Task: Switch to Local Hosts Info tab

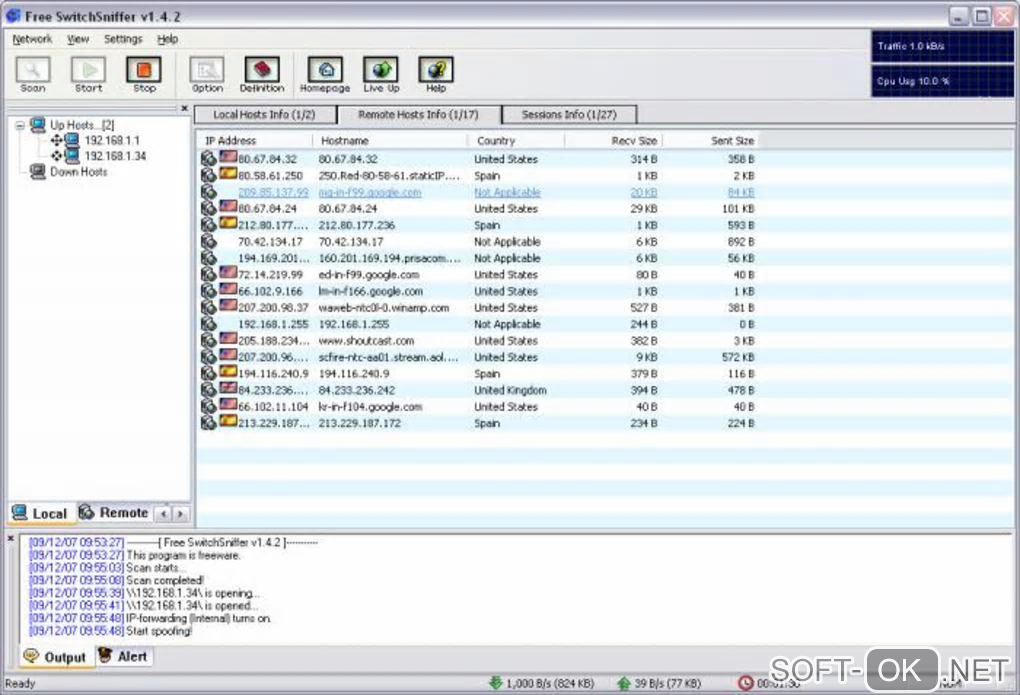Action: pos(264,115)
